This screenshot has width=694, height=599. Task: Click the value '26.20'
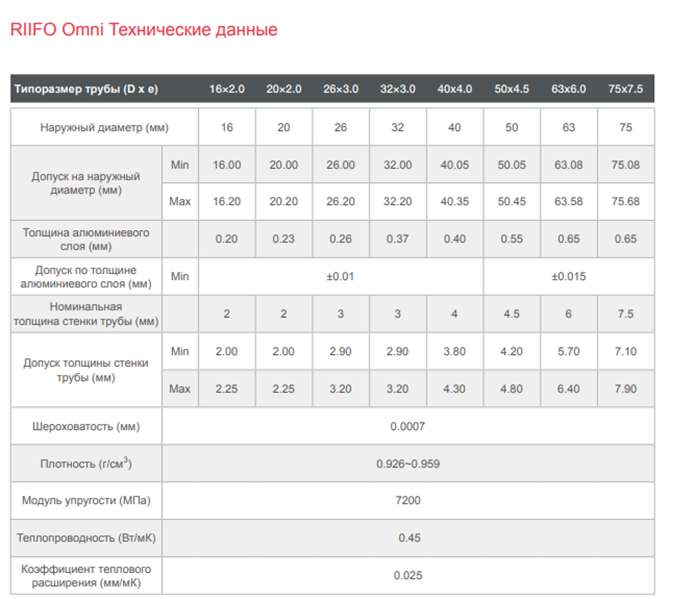coord(341,201)
